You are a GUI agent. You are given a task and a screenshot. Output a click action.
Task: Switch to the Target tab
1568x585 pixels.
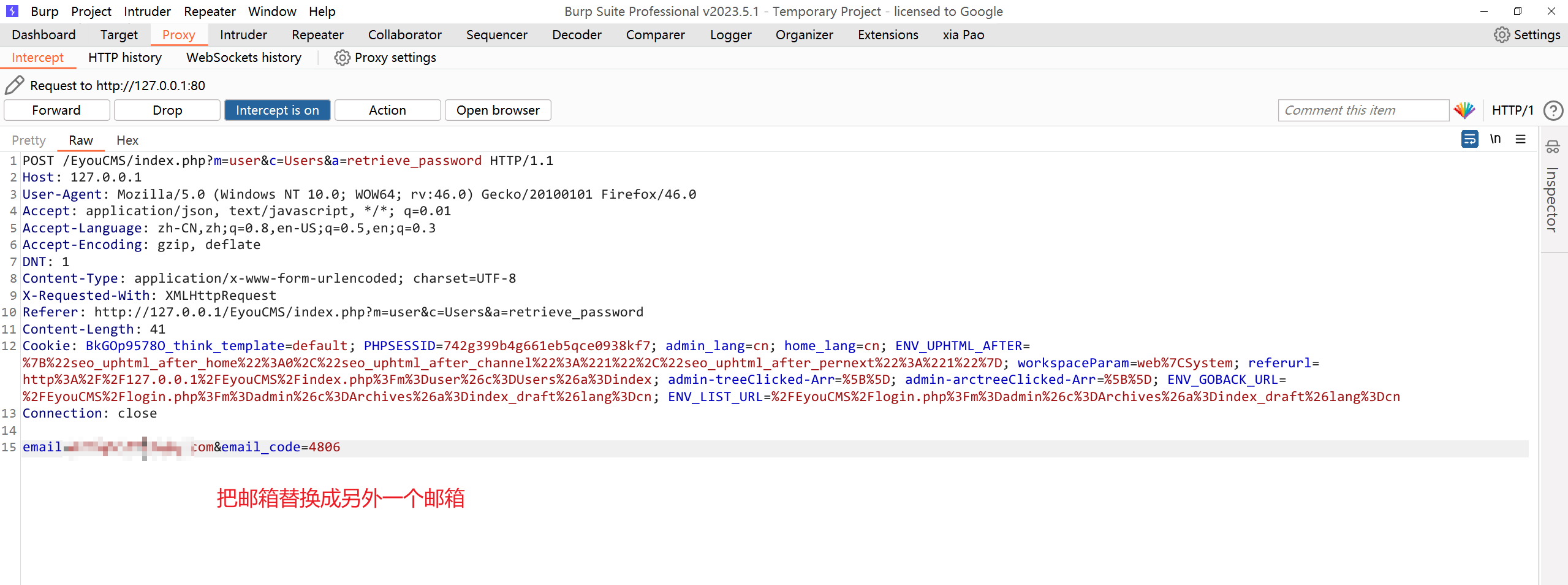[119, 35]
